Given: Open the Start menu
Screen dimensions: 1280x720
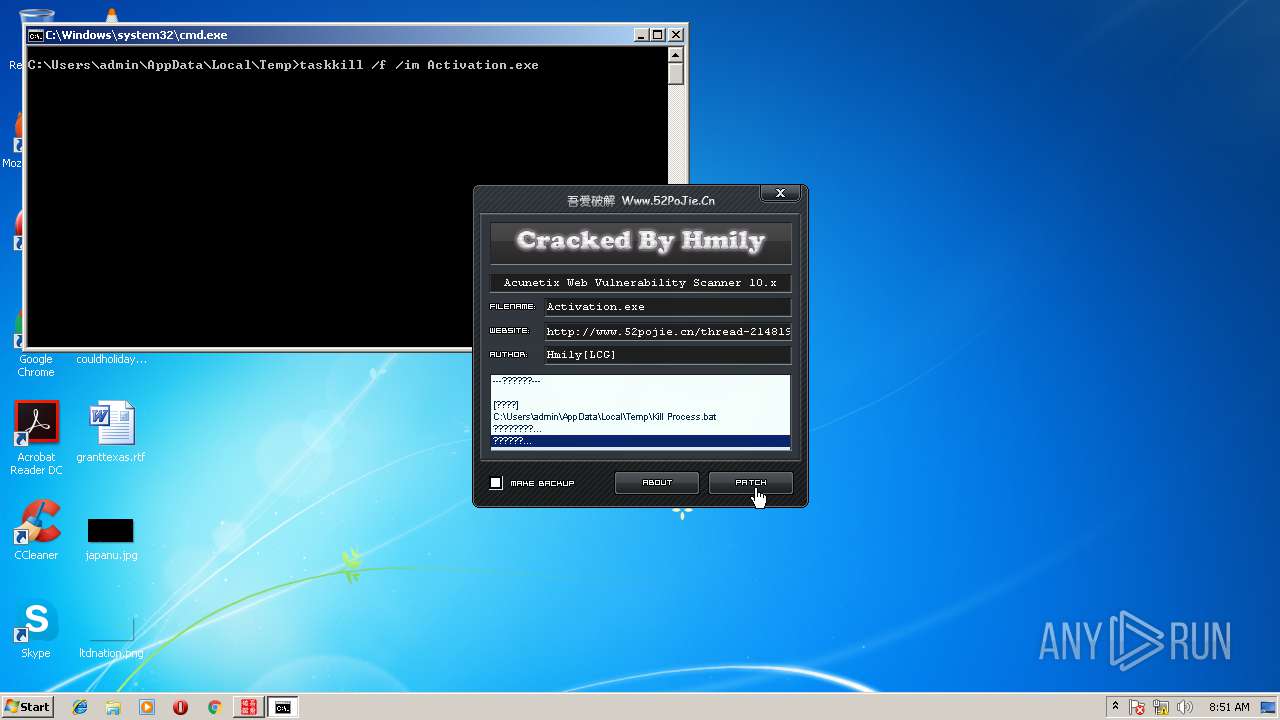Looking at the screenshot, I should point(28,707).
